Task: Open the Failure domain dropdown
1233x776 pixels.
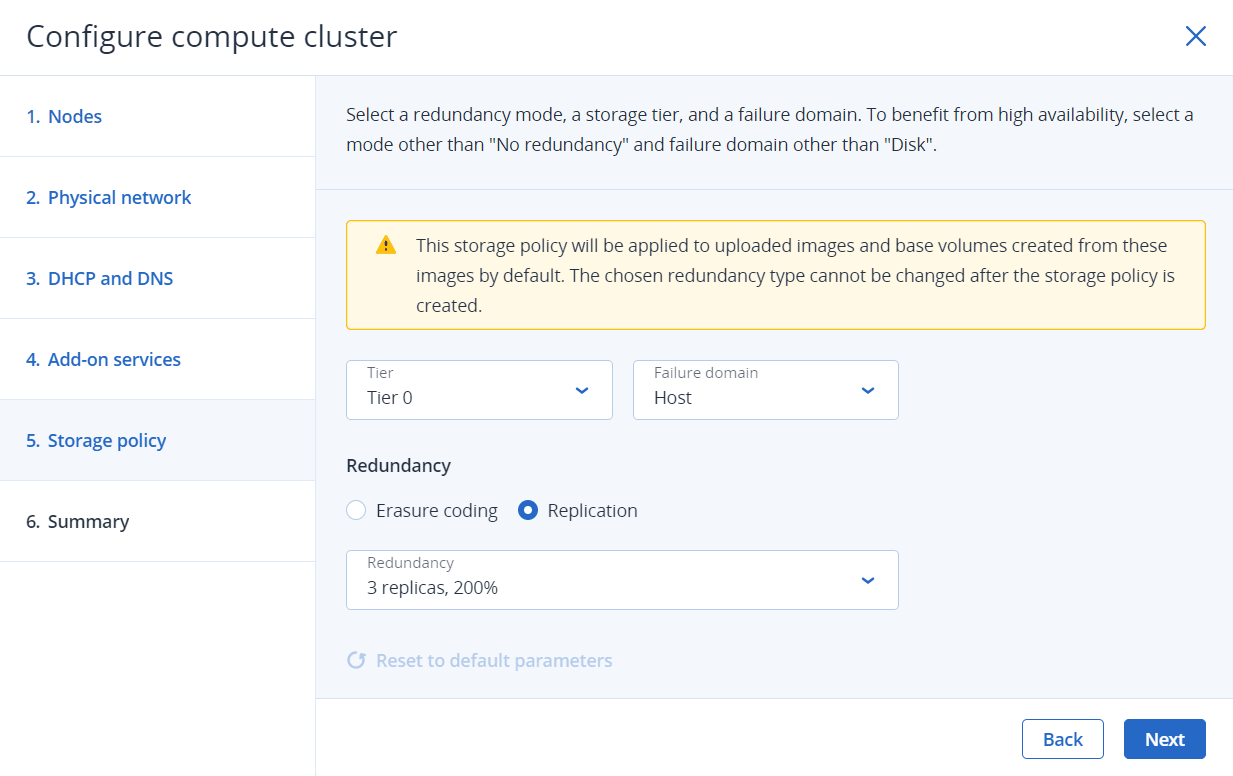Action: 766,390
